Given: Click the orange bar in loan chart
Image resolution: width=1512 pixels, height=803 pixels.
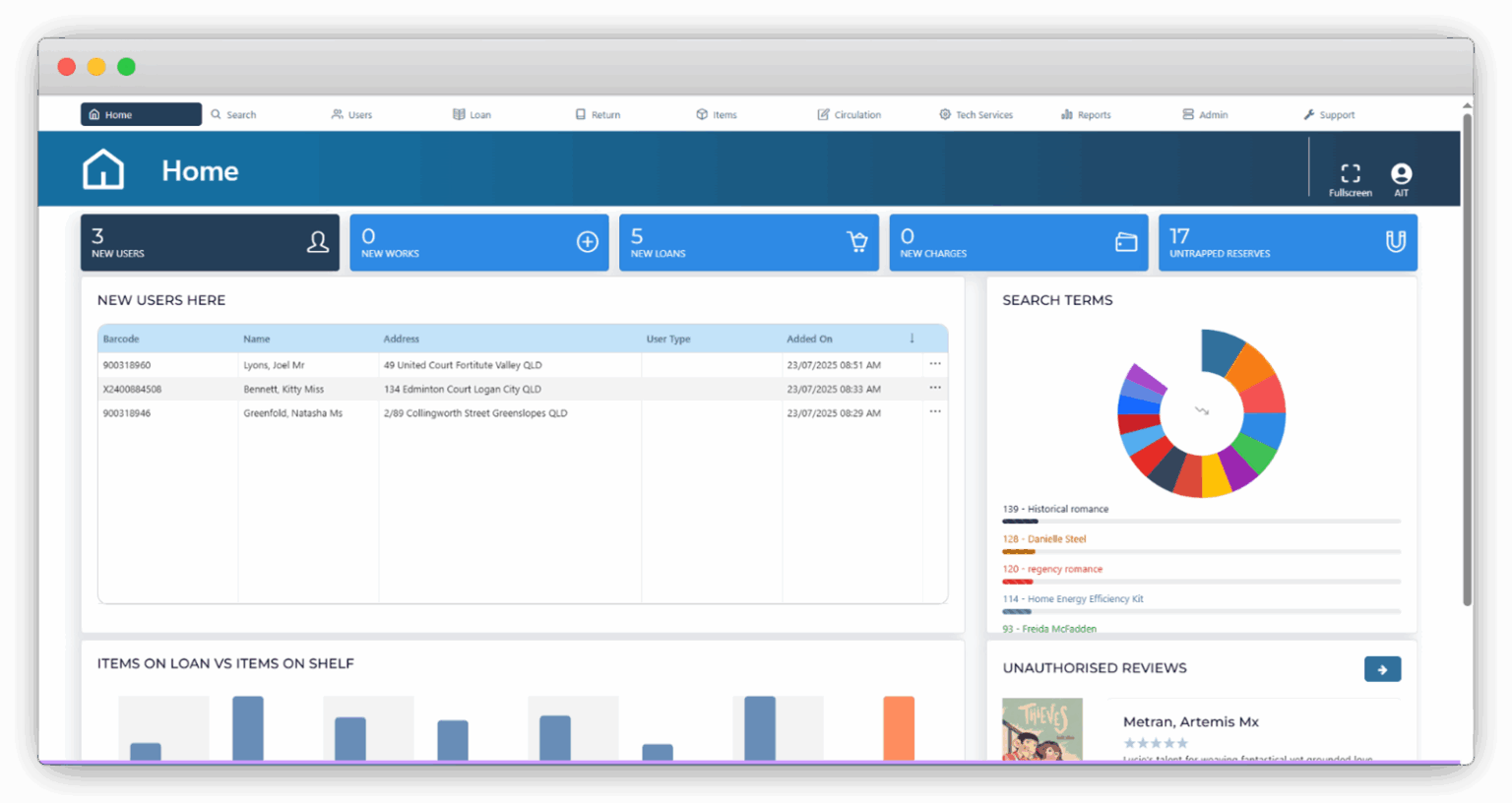Looking at the screenshot, I should (x=898, y=728).
